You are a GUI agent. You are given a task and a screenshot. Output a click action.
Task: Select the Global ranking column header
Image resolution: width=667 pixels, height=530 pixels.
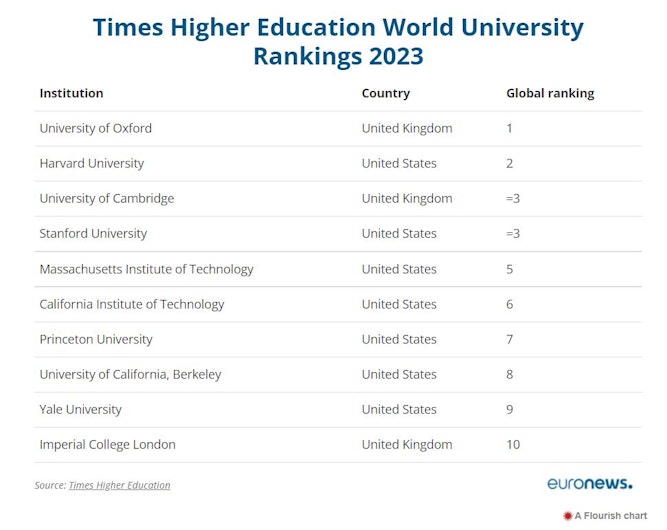point(550,93)
